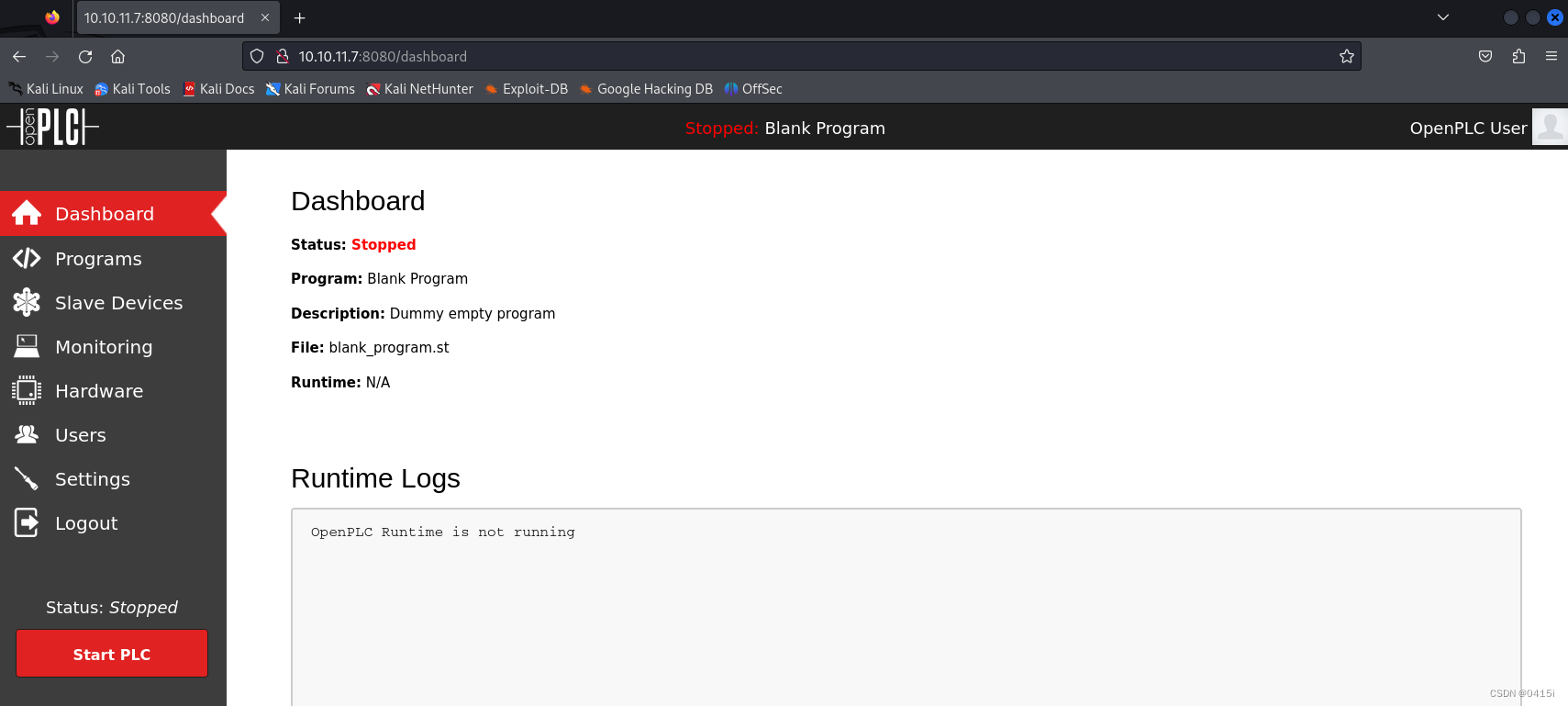1568x706 pixels.
Task: Click the 'Runtime Logs' heading
Action: pos(375,478)
